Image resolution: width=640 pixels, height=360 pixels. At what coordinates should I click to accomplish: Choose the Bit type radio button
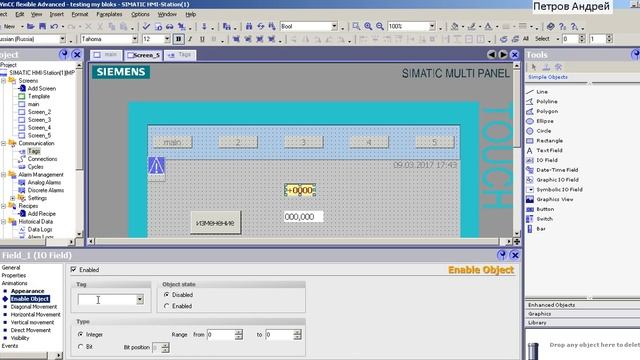point(80,347)
